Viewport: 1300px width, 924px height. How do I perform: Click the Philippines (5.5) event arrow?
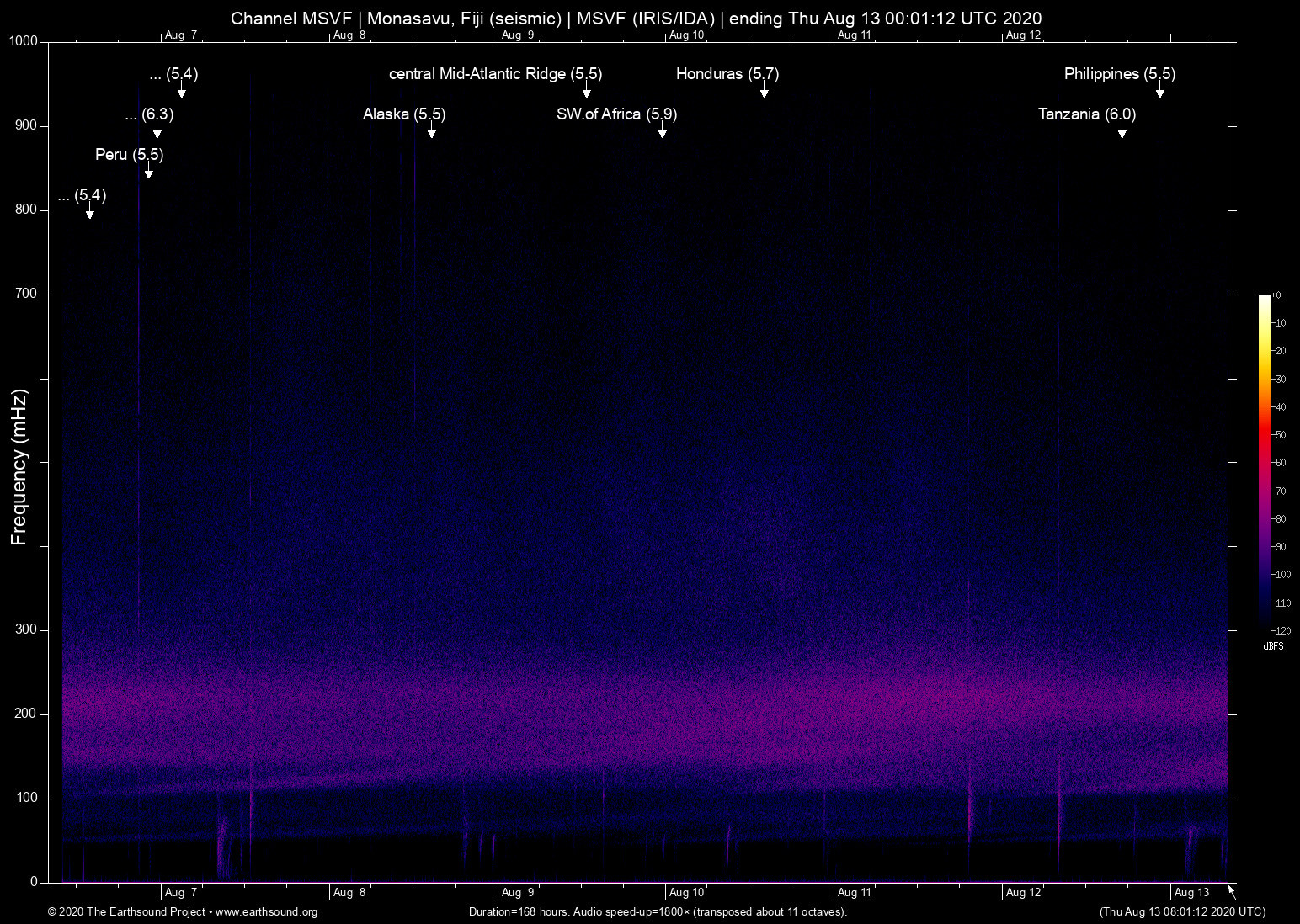(x=1160, y=91)
